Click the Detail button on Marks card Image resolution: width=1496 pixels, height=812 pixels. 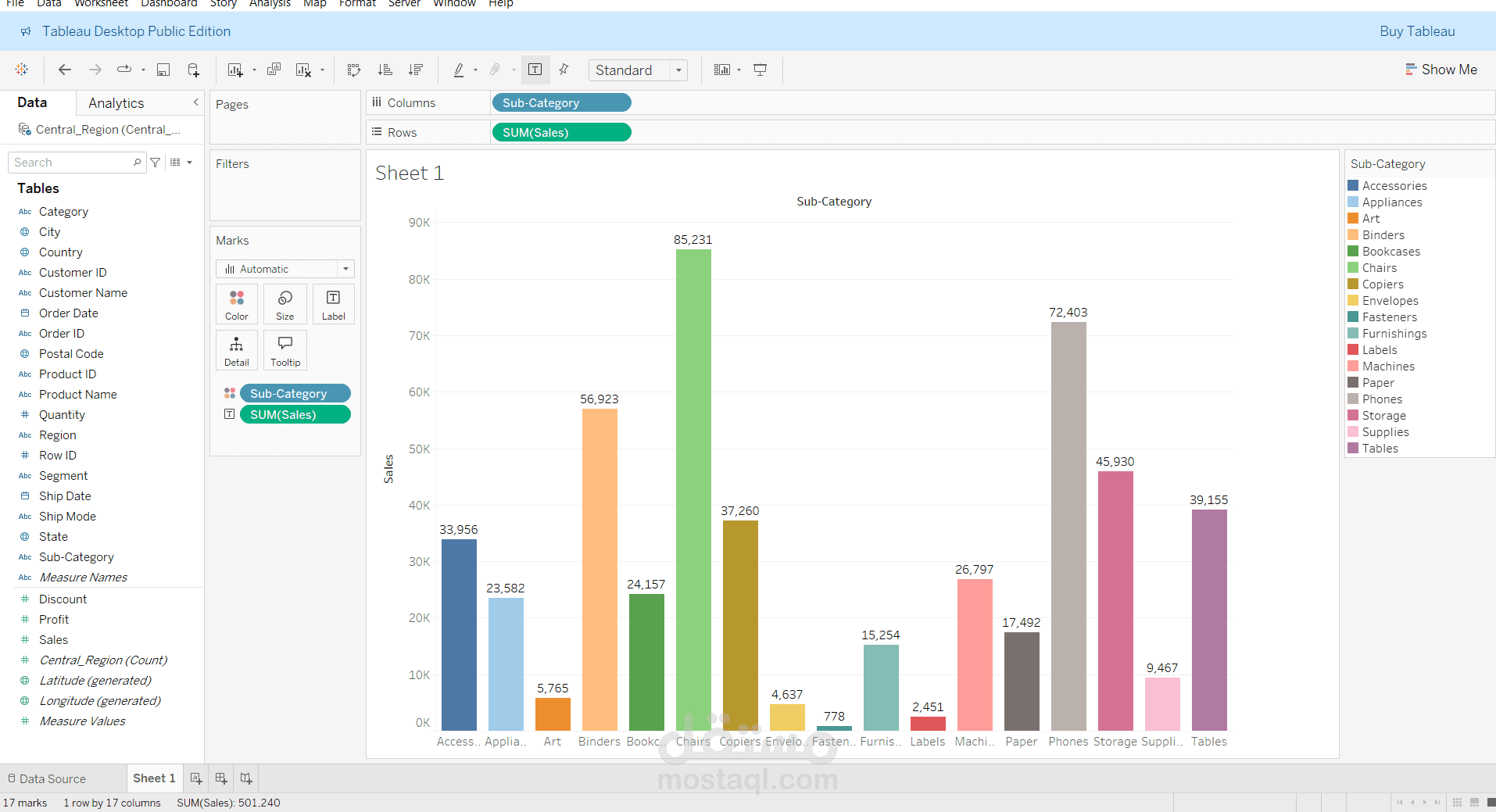[x=237, y=351]
